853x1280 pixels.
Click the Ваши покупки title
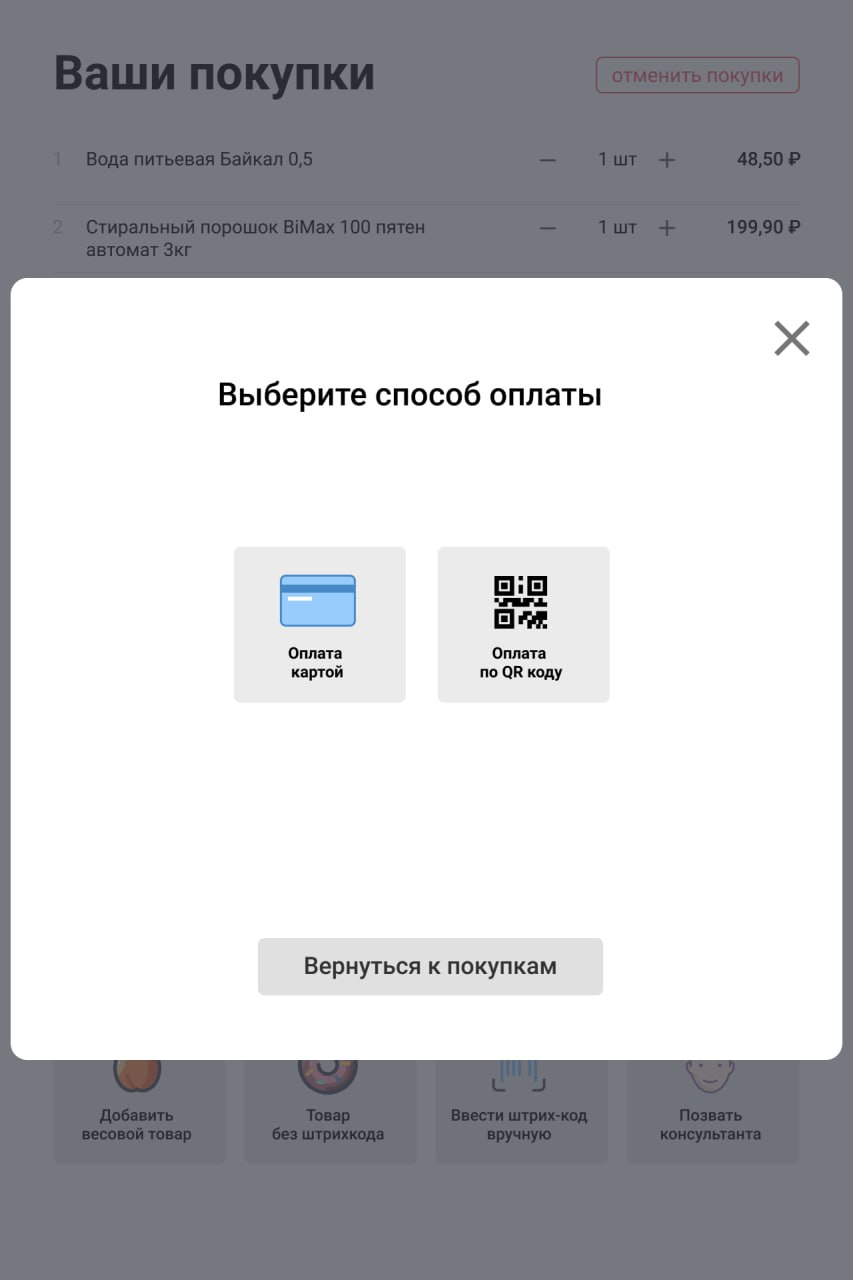[214, 74]
